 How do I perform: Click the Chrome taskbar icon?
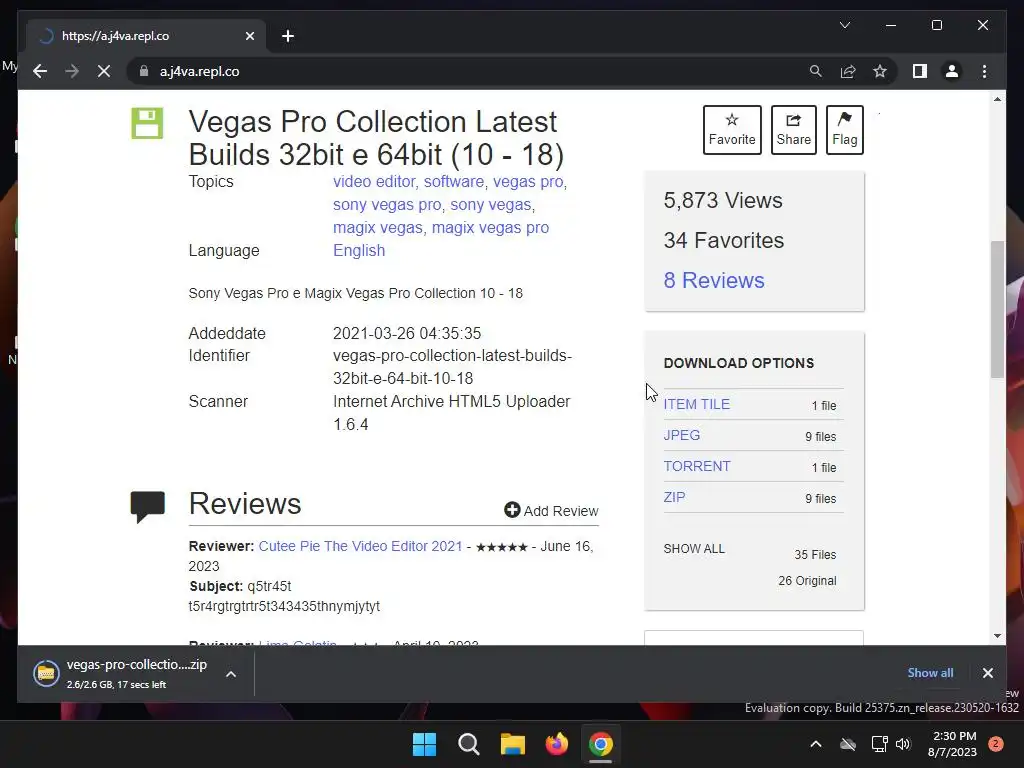coord(600,744)
